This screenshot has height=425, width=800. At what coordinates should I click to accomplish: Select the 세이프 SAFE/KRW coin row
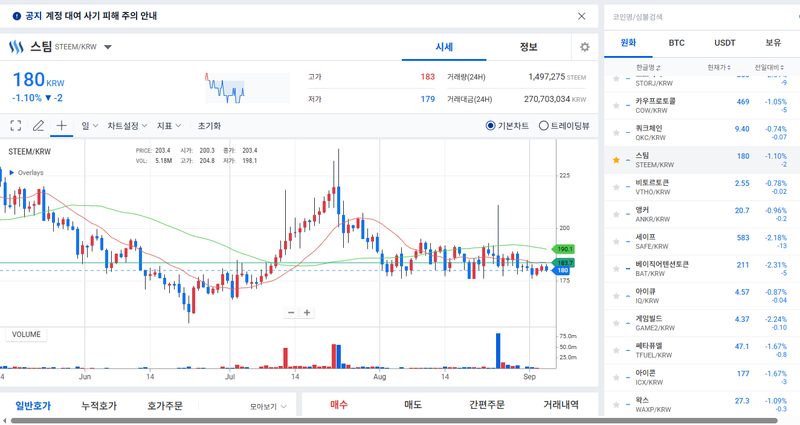click(702, 241)
